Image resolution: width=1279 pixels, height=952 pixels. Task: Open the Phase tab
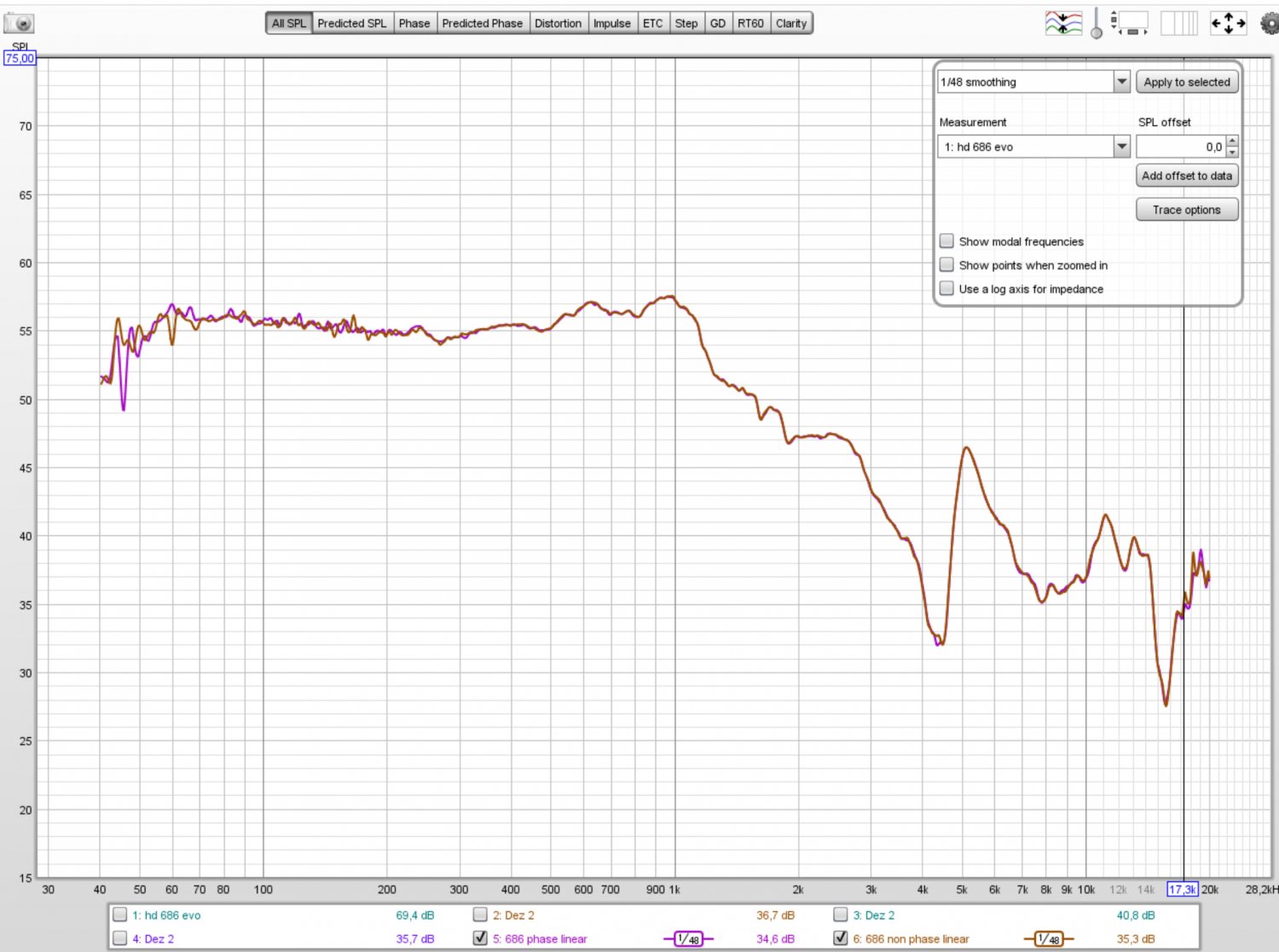tap(414, 23)
